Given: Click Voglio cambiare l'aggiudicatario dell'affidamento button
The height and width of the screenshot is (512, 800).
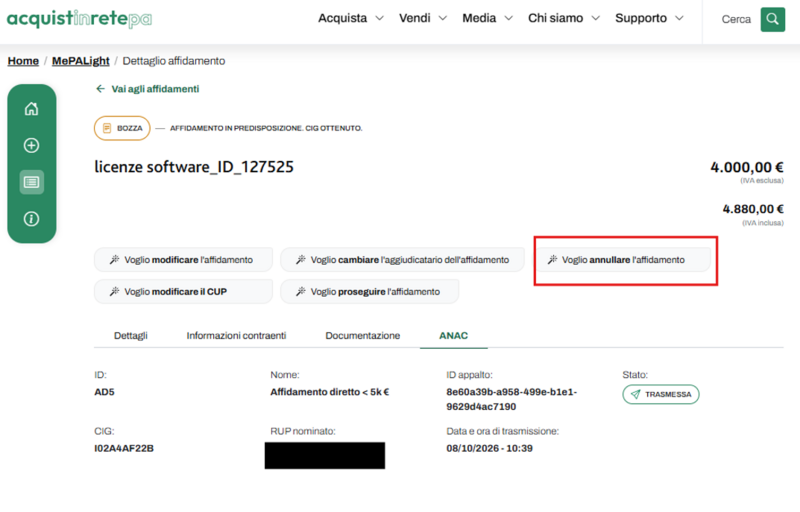Looking at the screenshot, I should pos(402,260).
